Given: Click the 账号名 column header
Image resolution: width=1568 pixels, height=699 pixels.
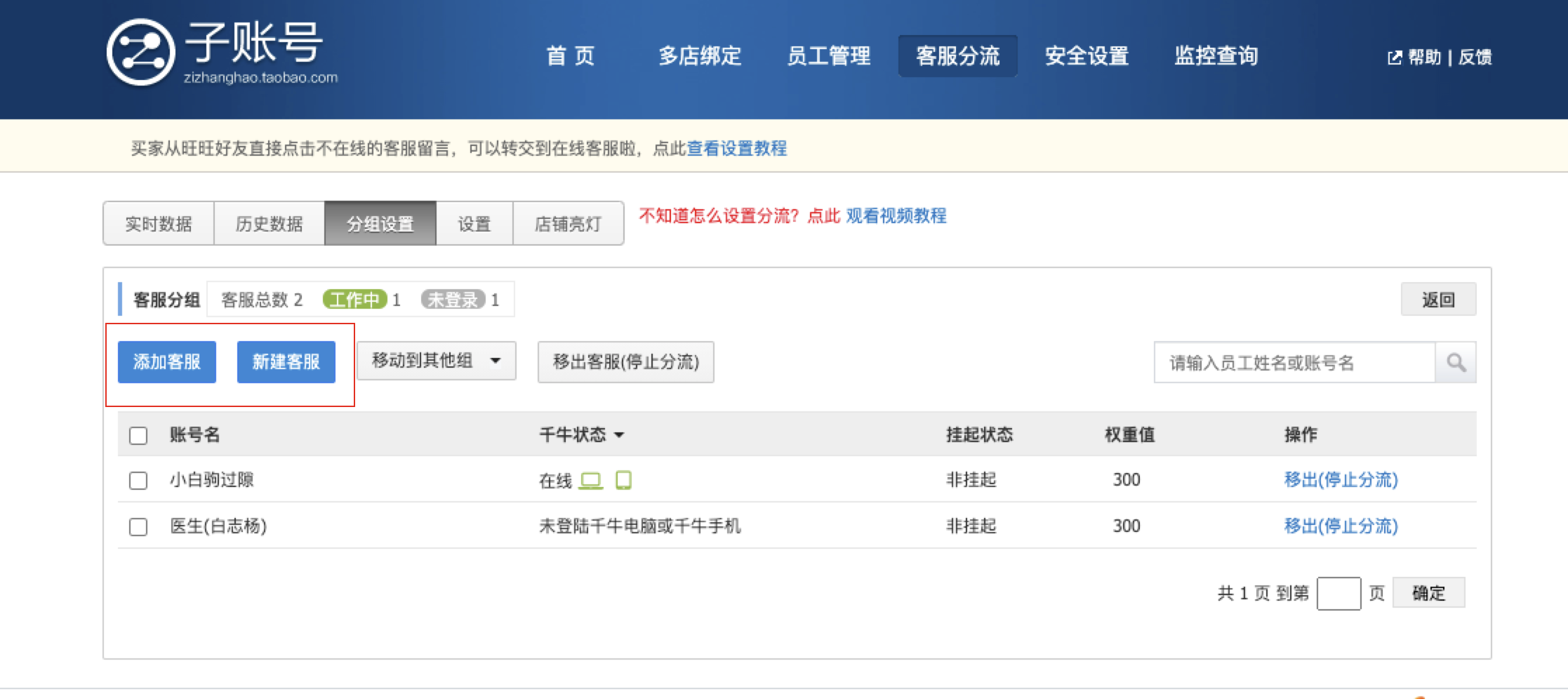Looking at the screenshot, I should coord(195,435).
